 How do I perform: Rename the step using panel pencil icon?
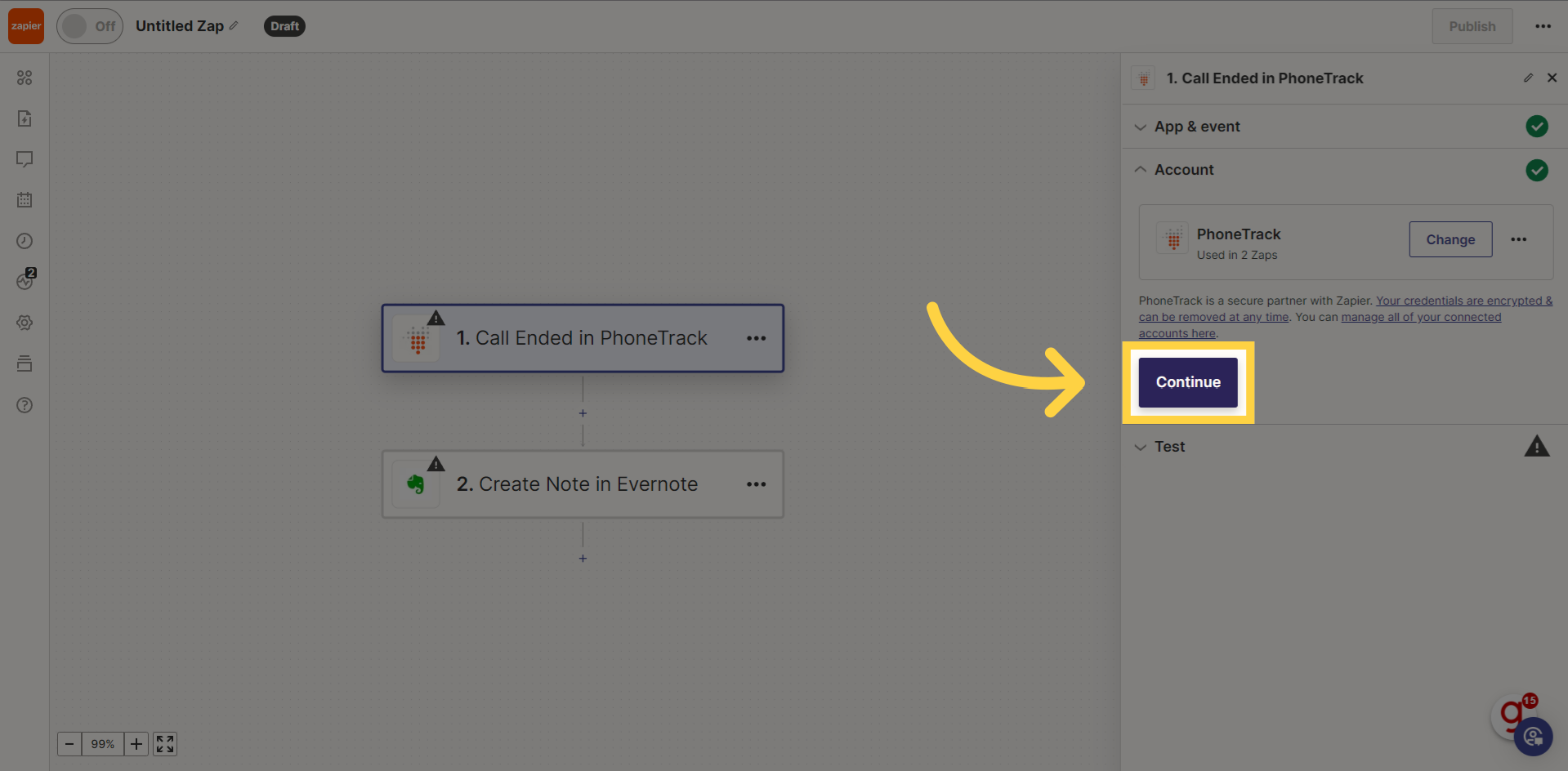(x=1528, y=78)
